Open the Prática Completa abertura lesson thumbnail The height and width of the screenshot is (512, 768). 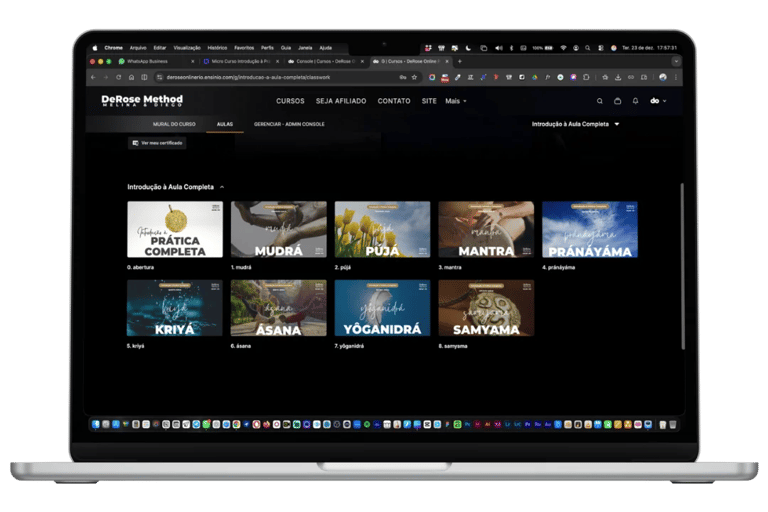(175, 229)
